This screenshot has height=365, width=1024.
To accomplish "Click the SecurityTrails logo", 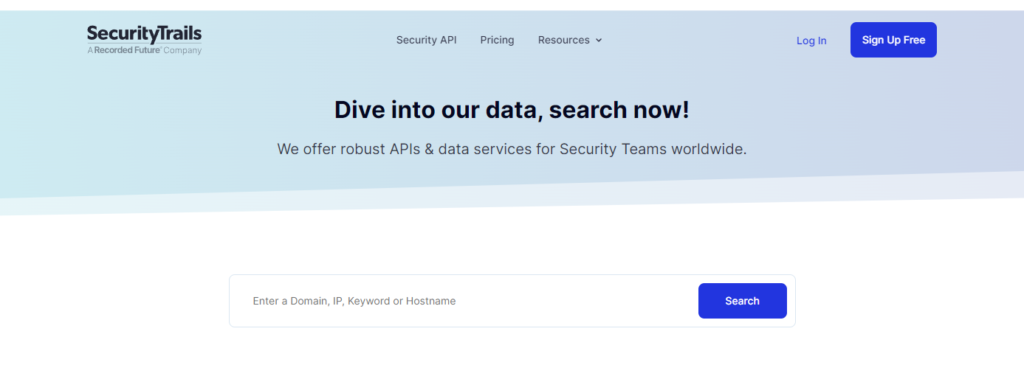I will [x=144, y=34].
